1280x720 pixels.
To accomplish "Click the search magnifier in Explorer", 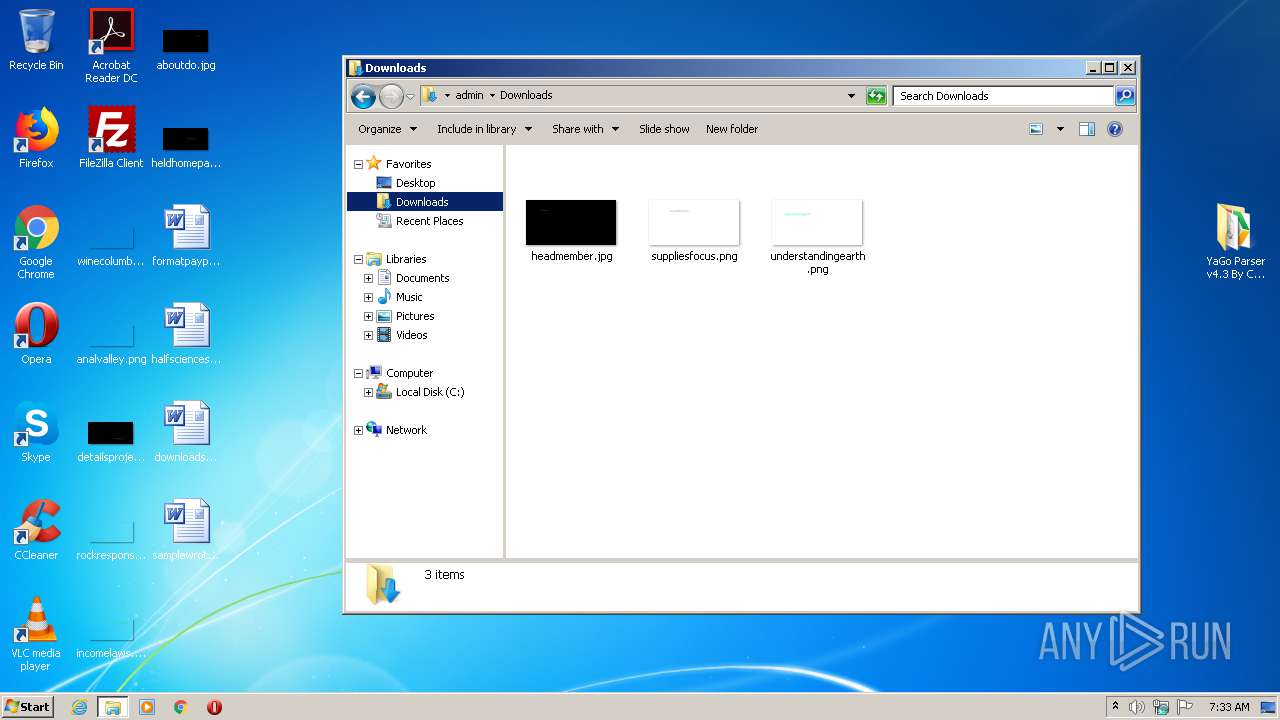I will (x=1125, y=96).
